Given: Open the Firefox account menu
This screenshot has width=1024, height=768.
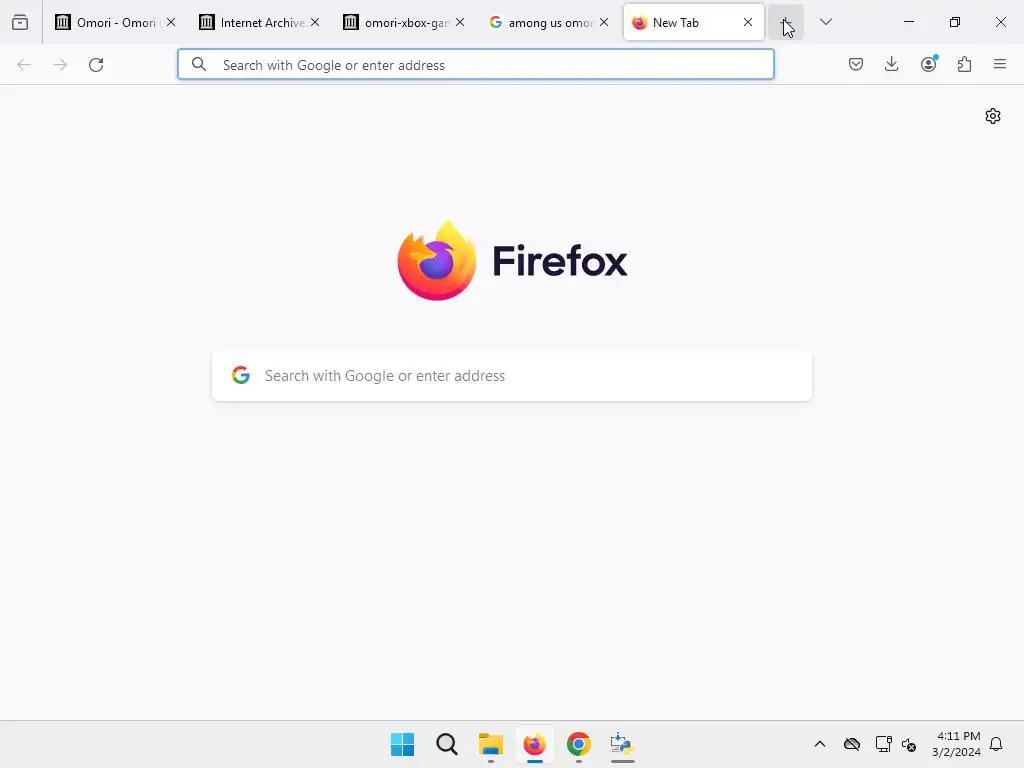Looking at the screenshot, I should click(929, 64).
